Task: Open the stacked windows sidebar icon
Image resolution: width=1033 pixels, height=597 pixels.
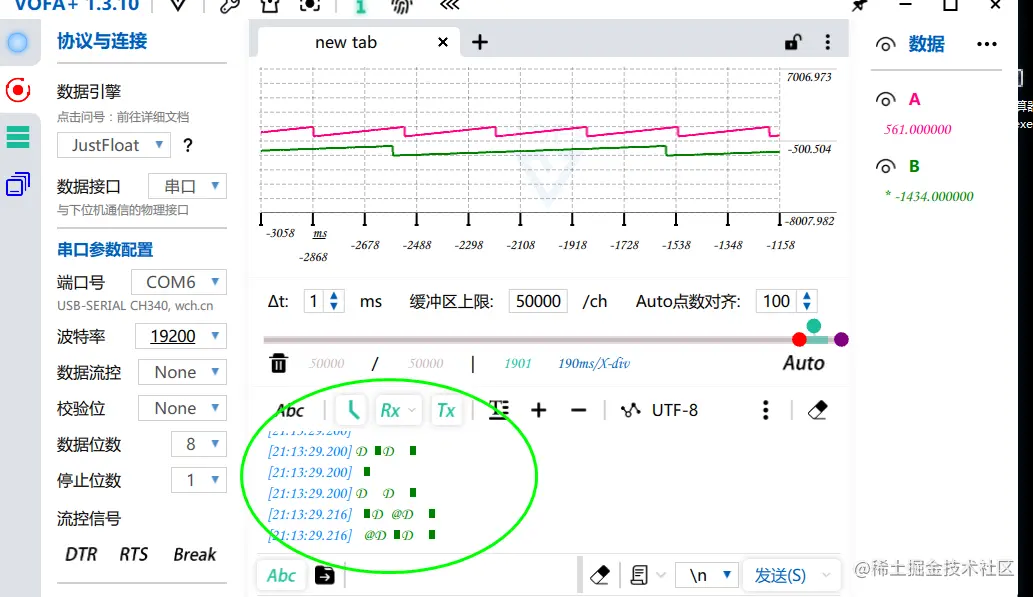Action: tap(18, 184)
